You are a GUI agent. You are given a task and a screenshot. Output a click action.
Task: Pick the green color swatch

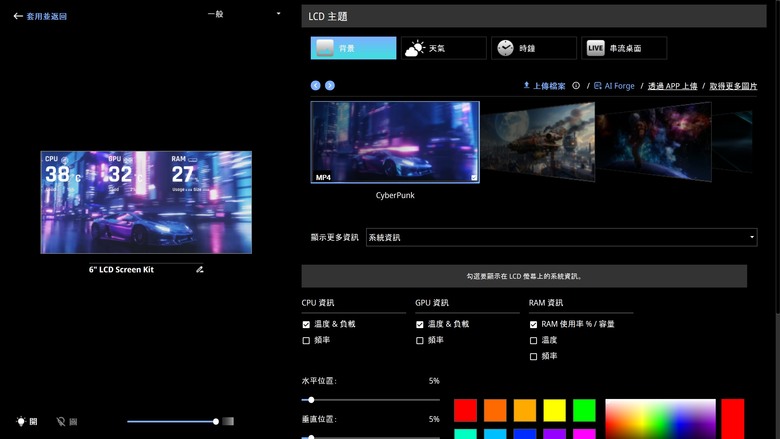pos(584,410)
